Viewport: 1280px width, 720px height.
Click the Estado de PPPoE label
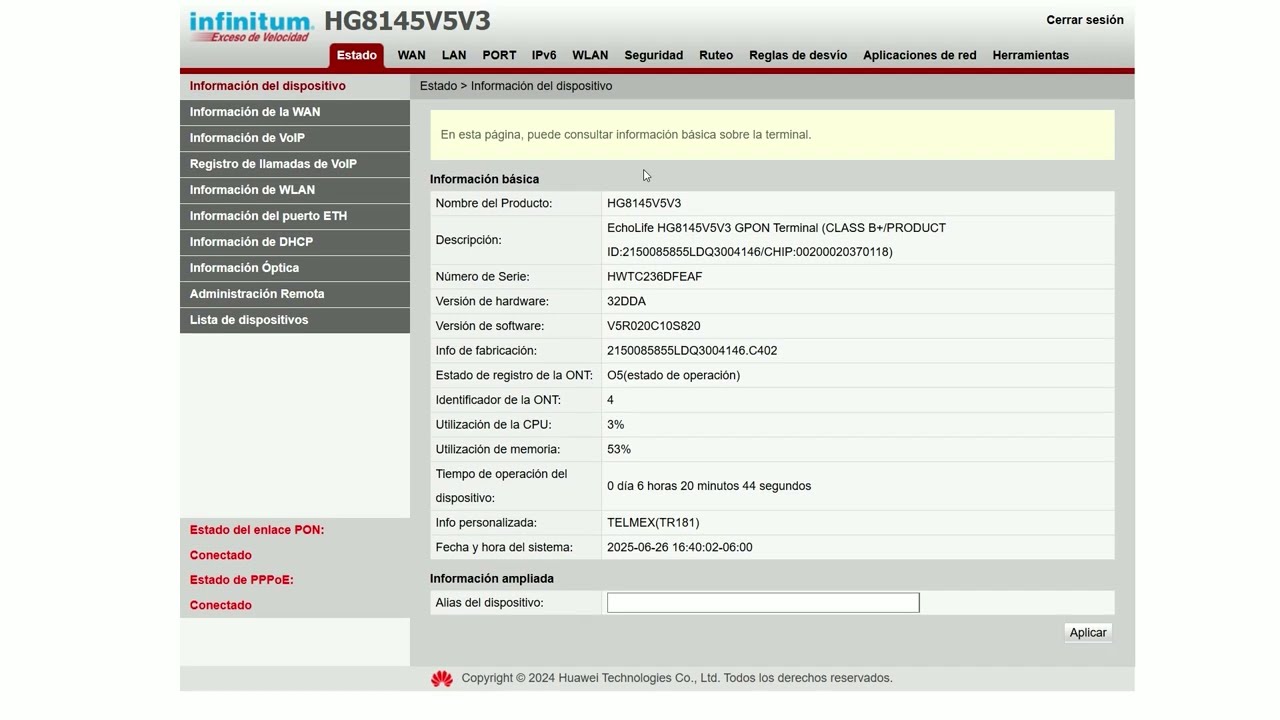click(x=242, y=580)
